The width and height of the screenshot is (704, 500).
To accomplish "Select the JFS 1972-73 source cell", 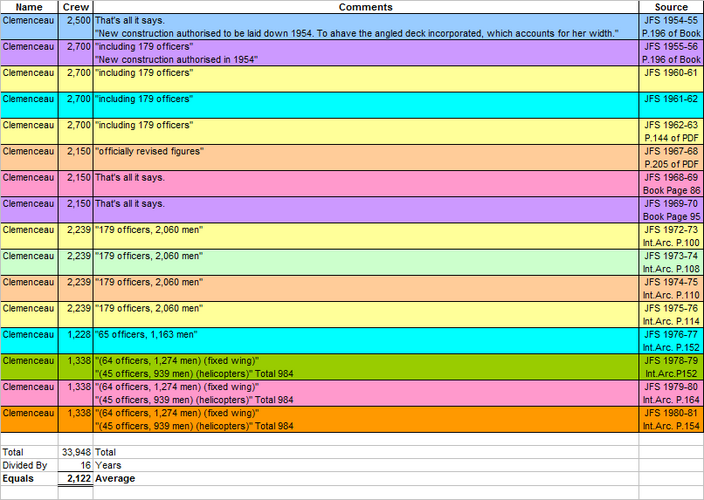I will pyautogui.click(x=671, y=236).
